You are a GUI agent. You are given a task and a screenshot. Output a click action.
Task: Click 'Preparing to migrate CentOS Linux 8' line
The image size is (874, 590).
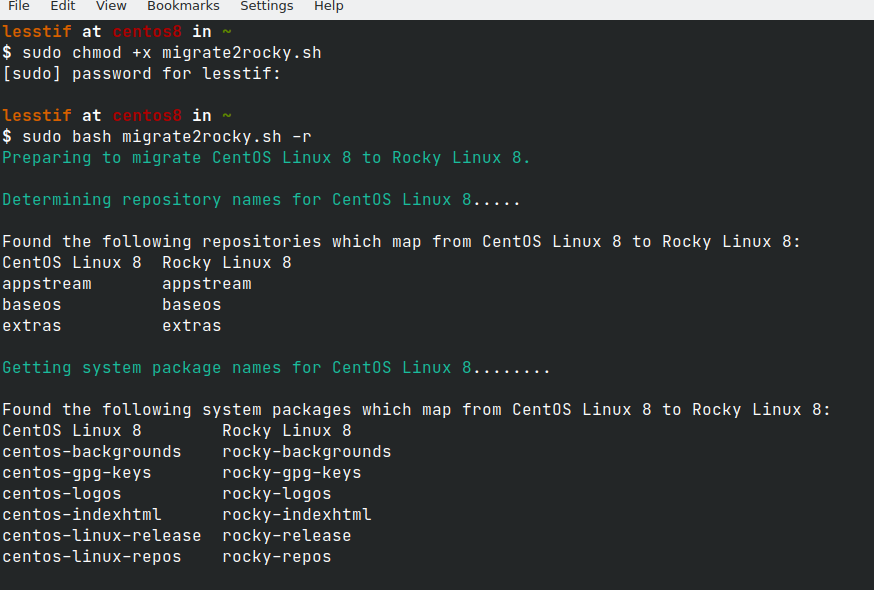click(x=266, y=158)
